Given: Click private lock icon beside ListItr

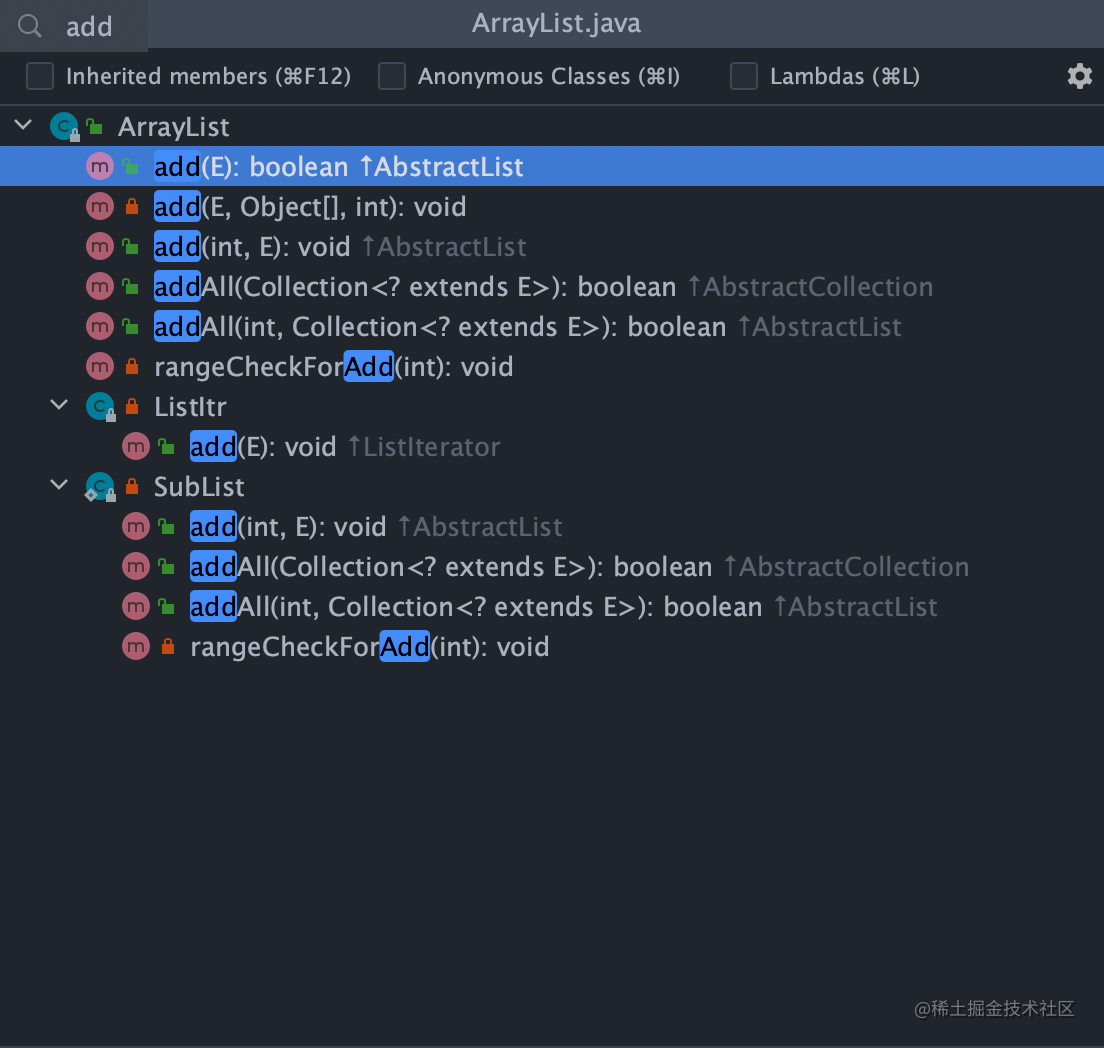Looking at the screenshot, I should [132, 407].
